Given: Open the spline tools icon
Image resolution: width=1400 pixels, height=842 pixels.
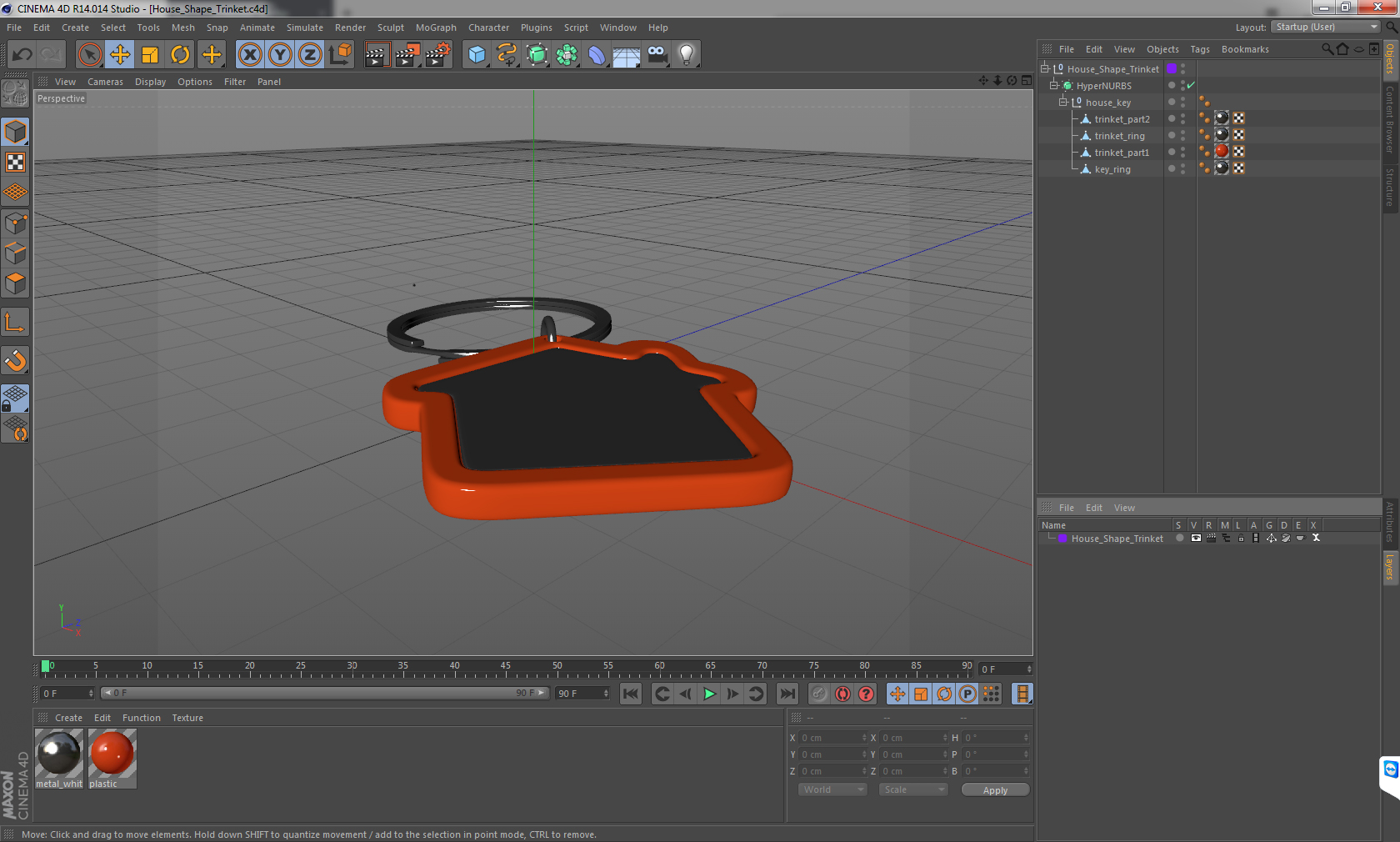Looking at the screenshot, I should coord(507,55).
